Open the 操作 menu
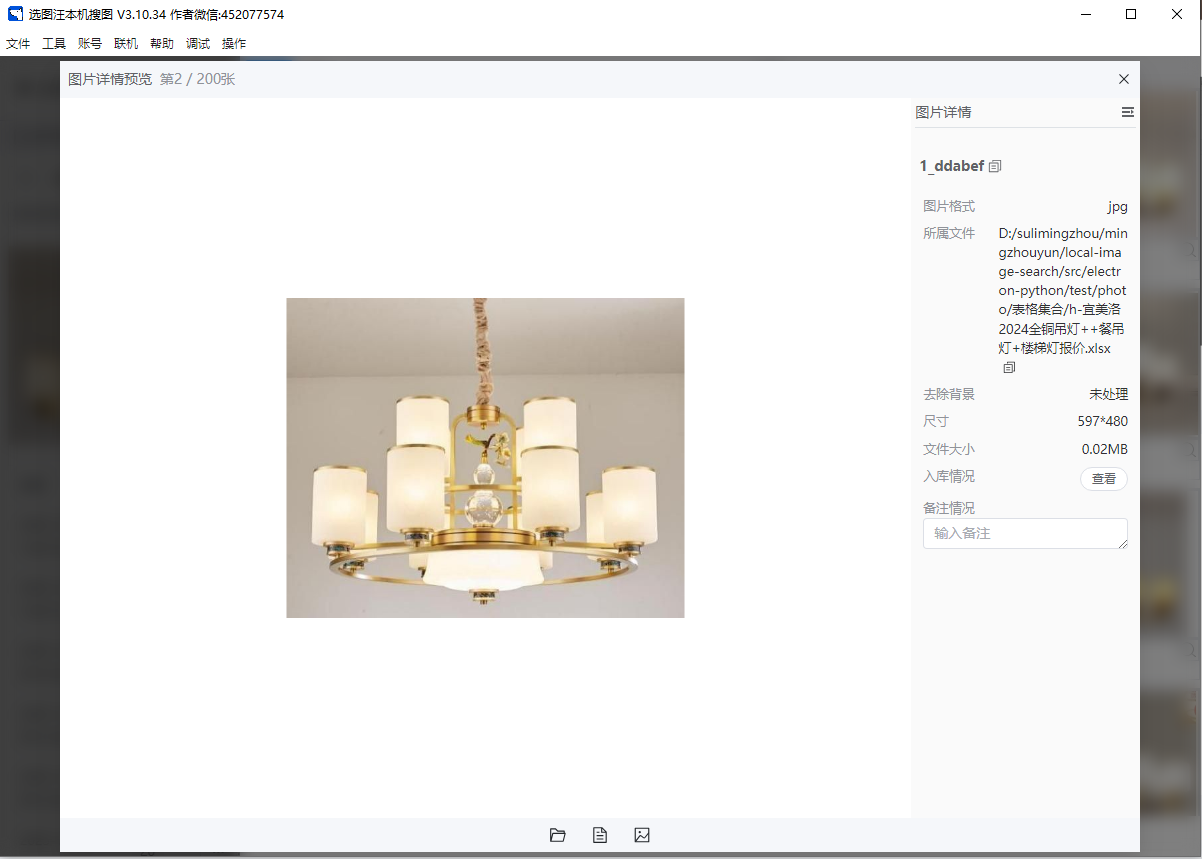This screenshot has height=859, width=1202. (x=234, y=44)
